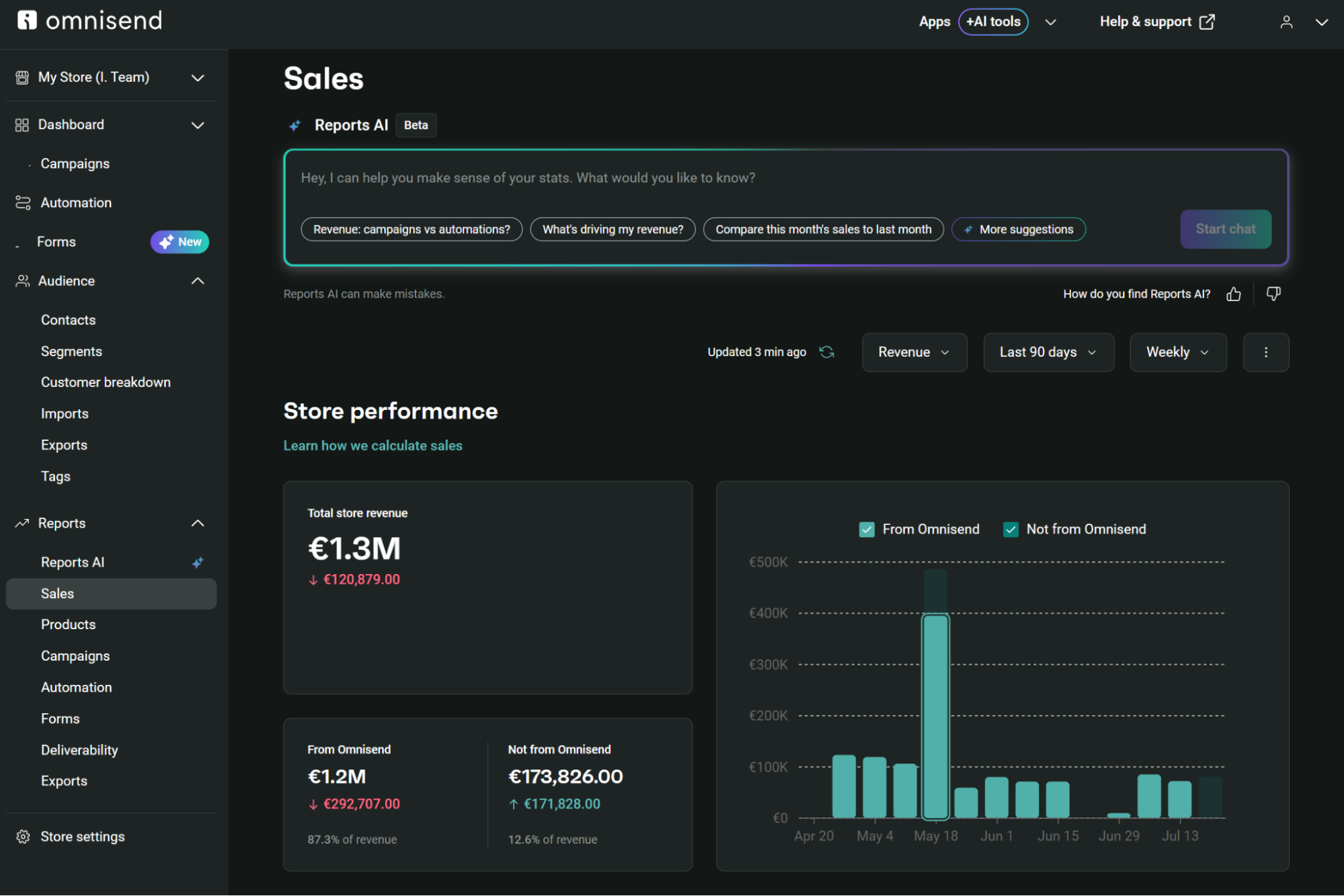Click the Audience people icon

click(x=23, y=281)
